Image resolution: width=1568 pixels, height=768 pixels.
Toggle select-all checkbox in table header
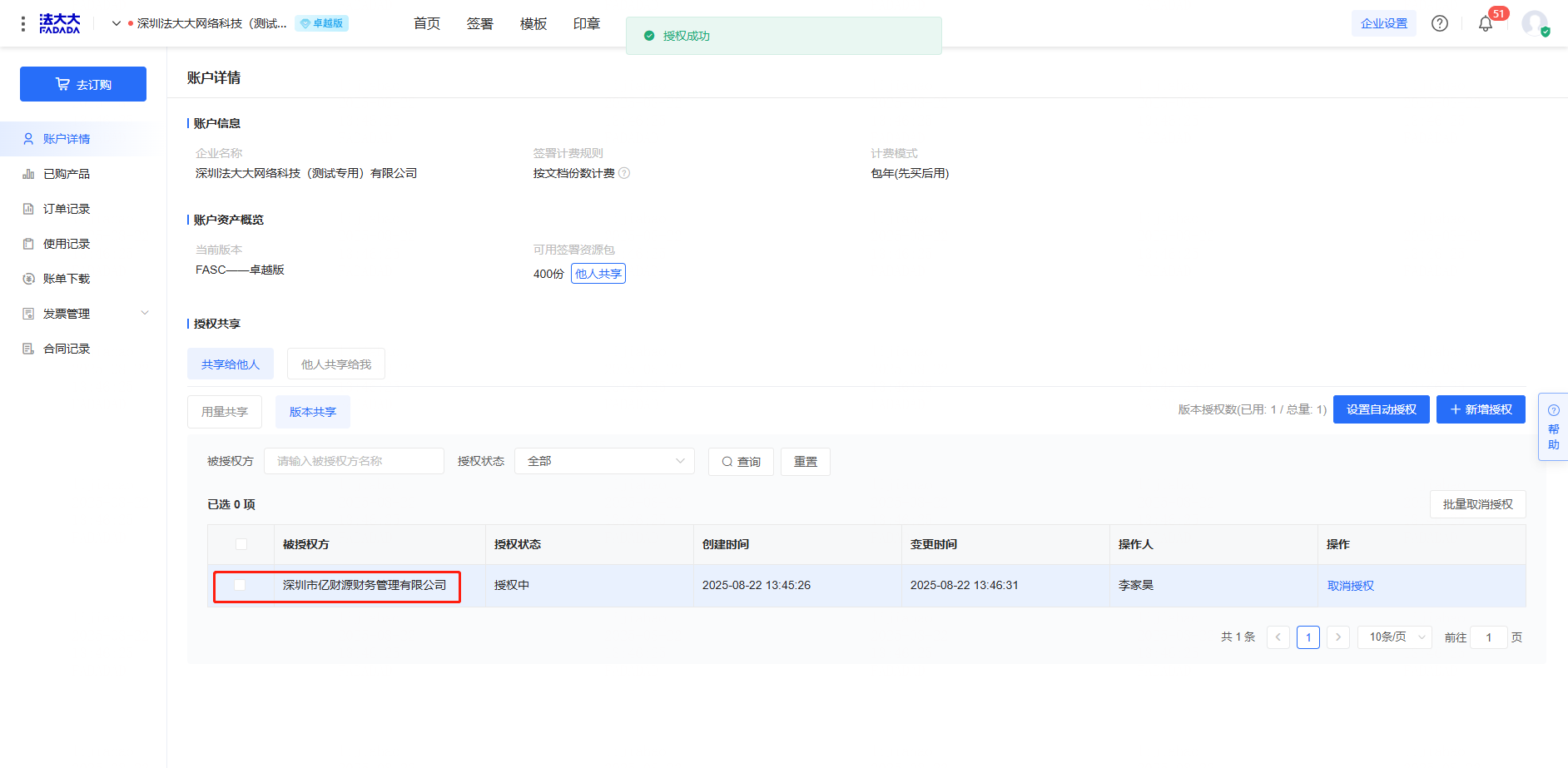coord(241,544)
